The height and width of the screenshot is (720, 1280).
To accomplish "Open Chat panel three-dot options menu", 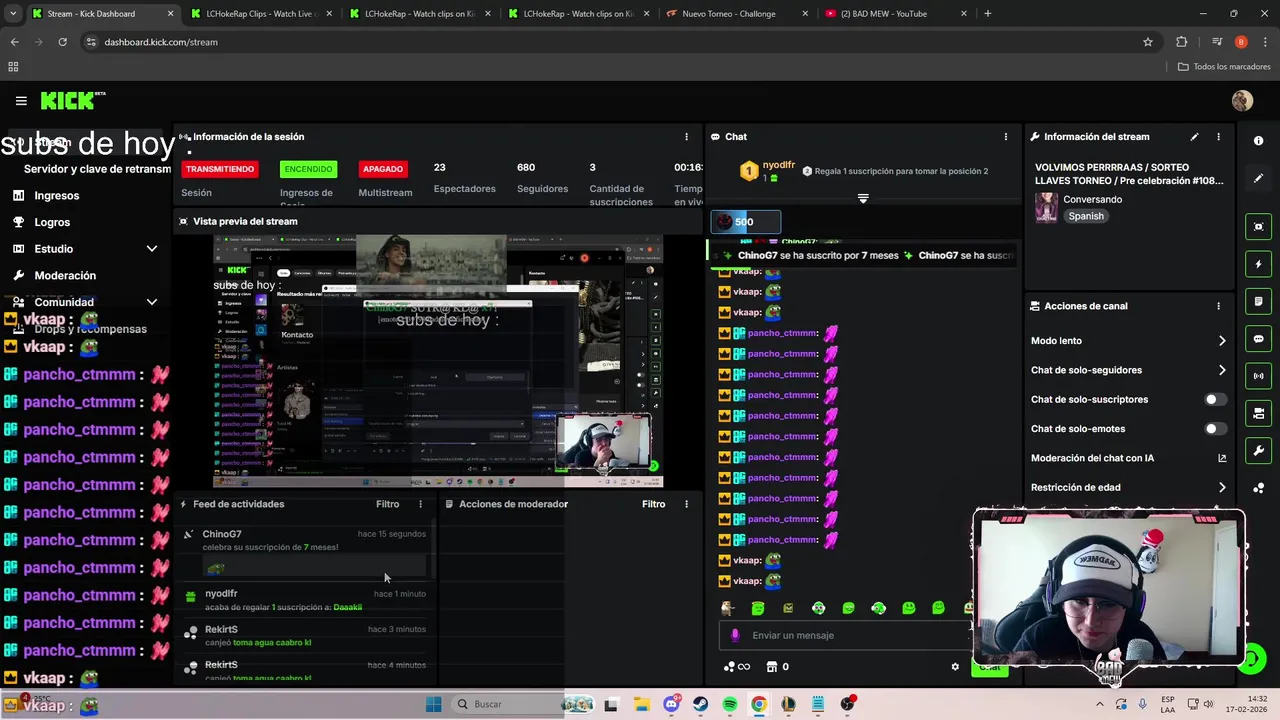I will tap(1006, 137).
